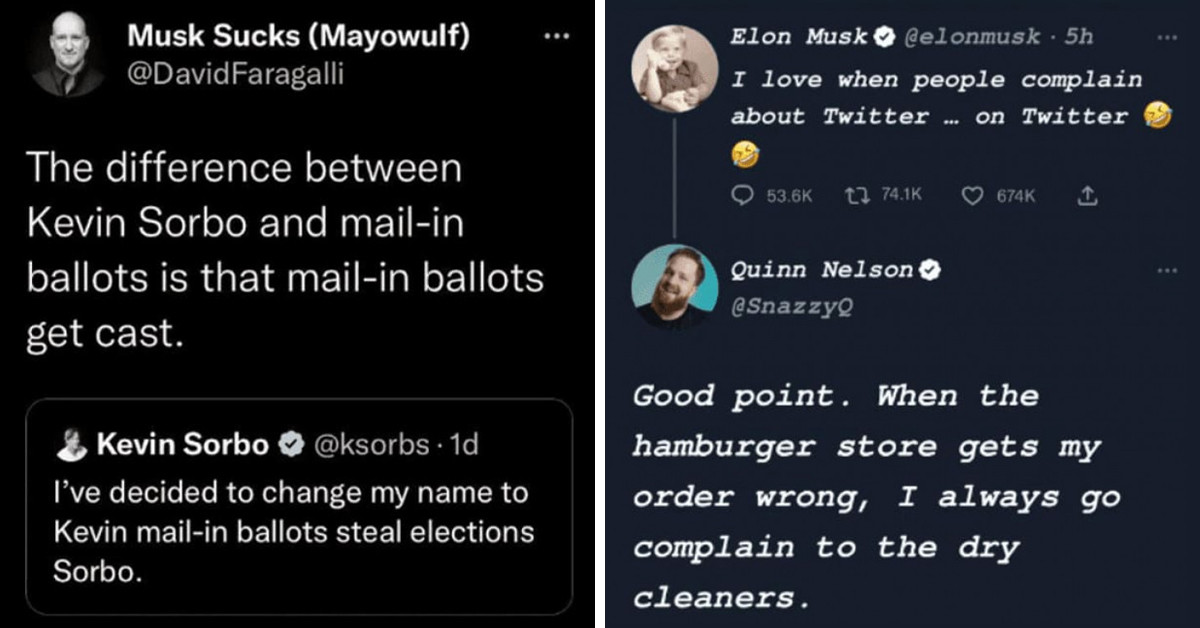Image resolution: width=1200 pixels, height=628 pixels.
Task: Open more options on Quinn Nelson's tweet
Action: pyautogui.click(x=1165, y=270)
